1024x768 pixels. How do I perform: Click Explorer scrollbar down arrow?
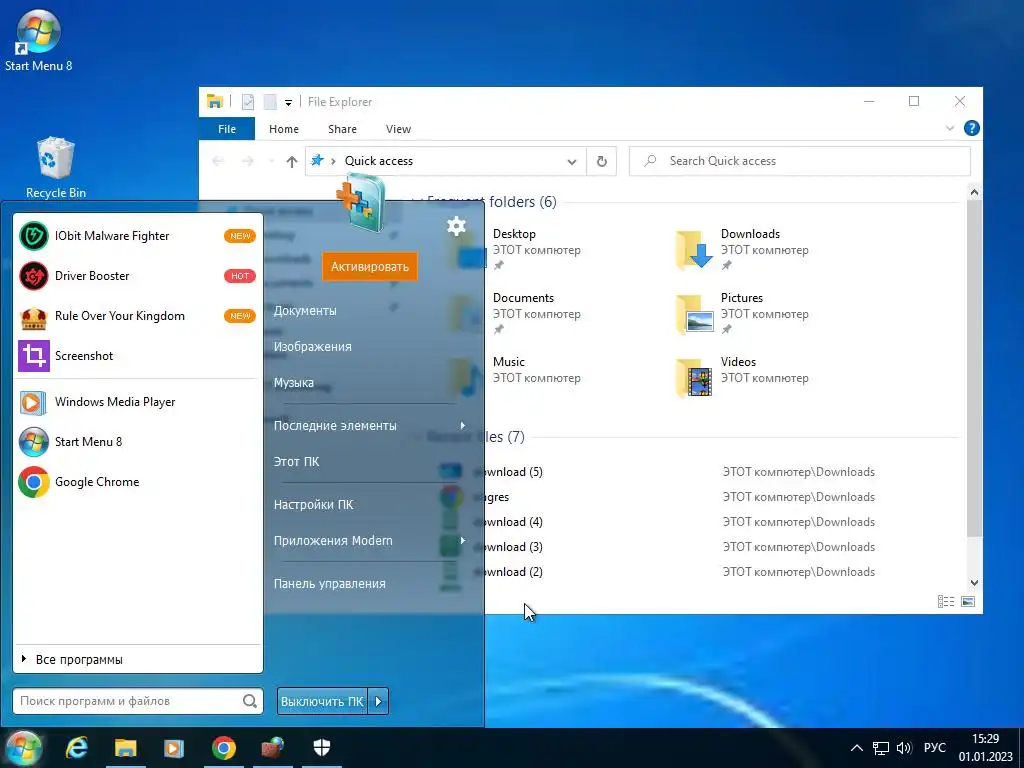pos(974,583)
